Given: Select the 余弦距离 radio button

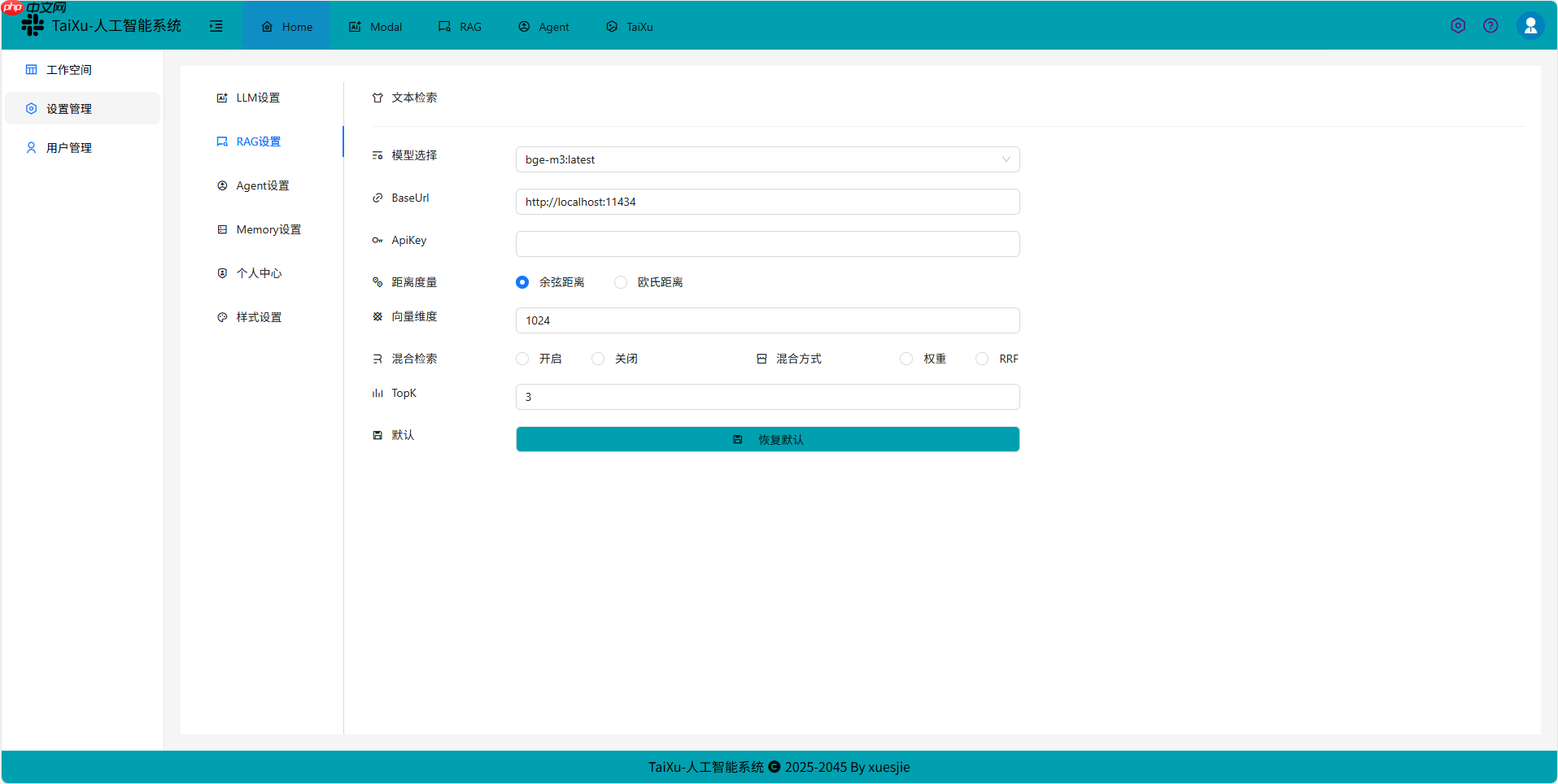Looking at the screenshot, I should [x=522, y=282].
